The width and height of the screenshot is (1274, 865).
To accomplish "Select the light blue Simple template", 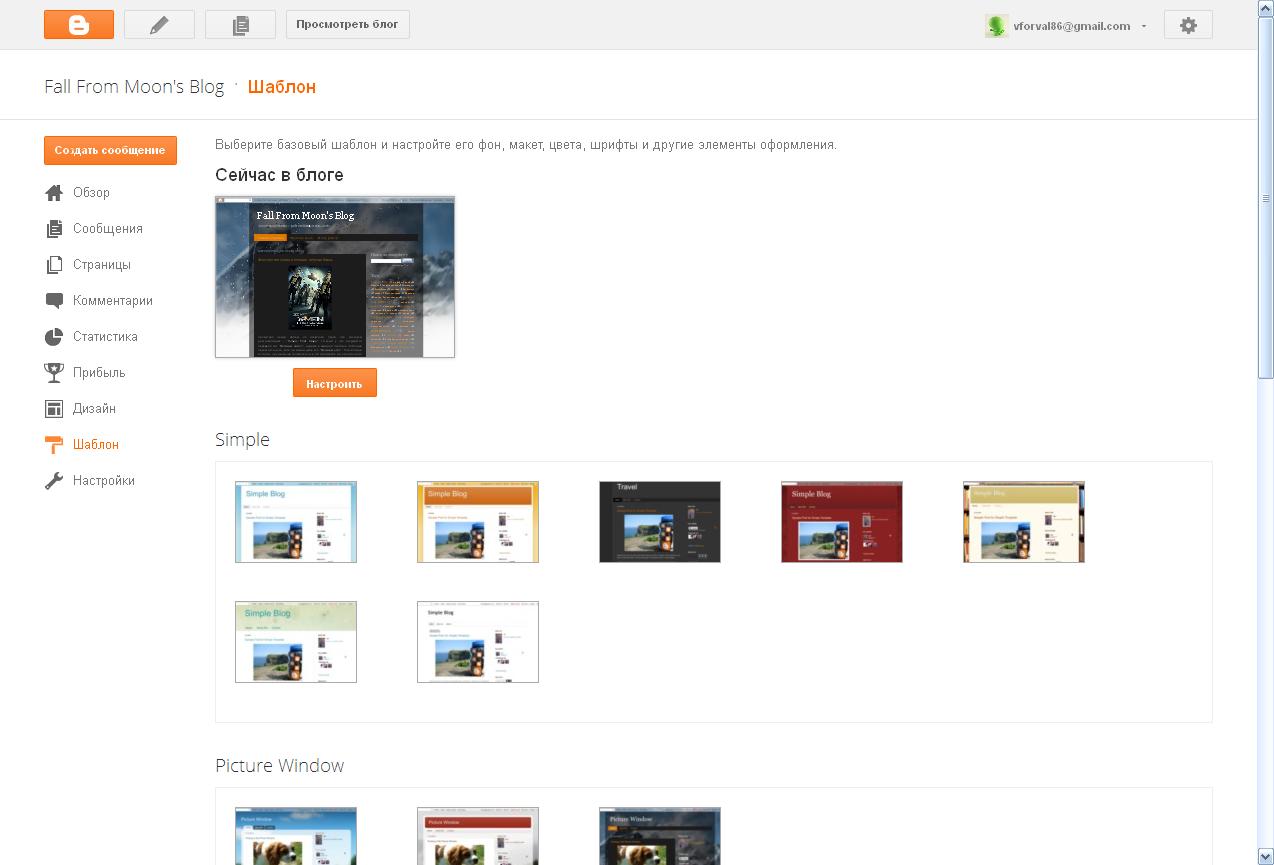I will (296, 522).
